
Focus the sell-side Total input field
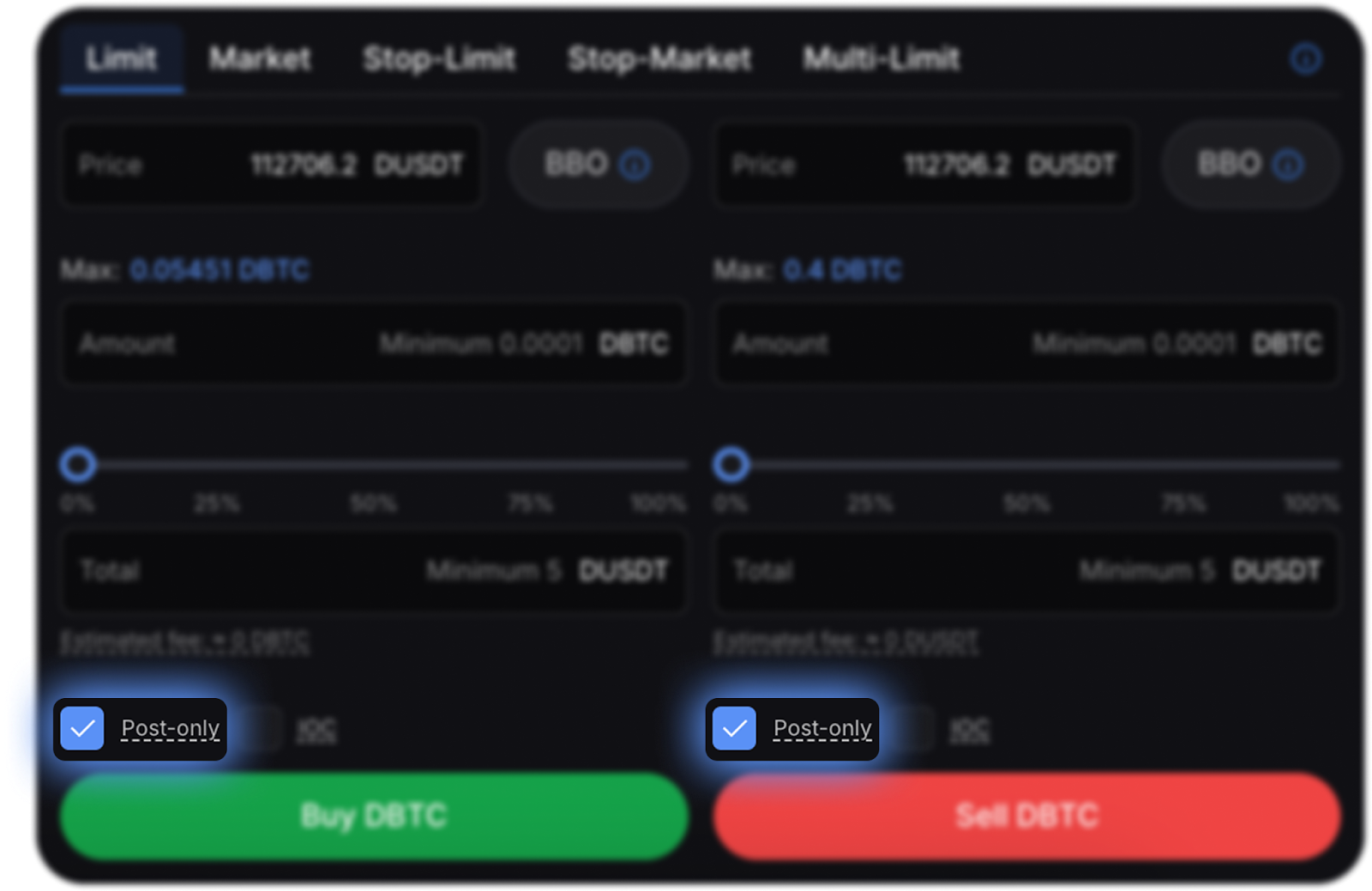(x=1026, y=571)
